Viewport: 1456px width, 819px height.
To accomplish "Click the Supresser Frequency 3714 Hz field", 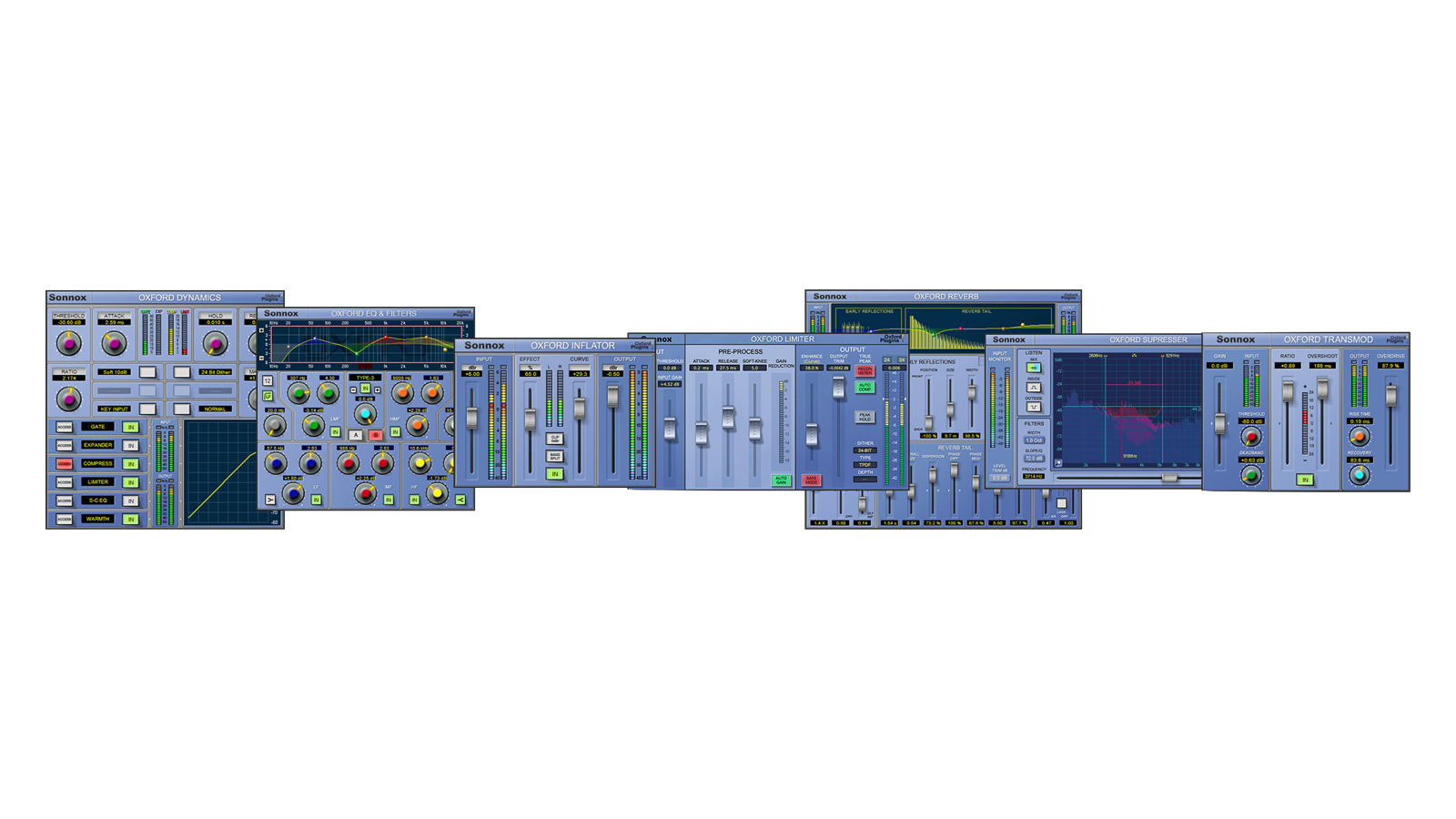I will point(1034,476).
